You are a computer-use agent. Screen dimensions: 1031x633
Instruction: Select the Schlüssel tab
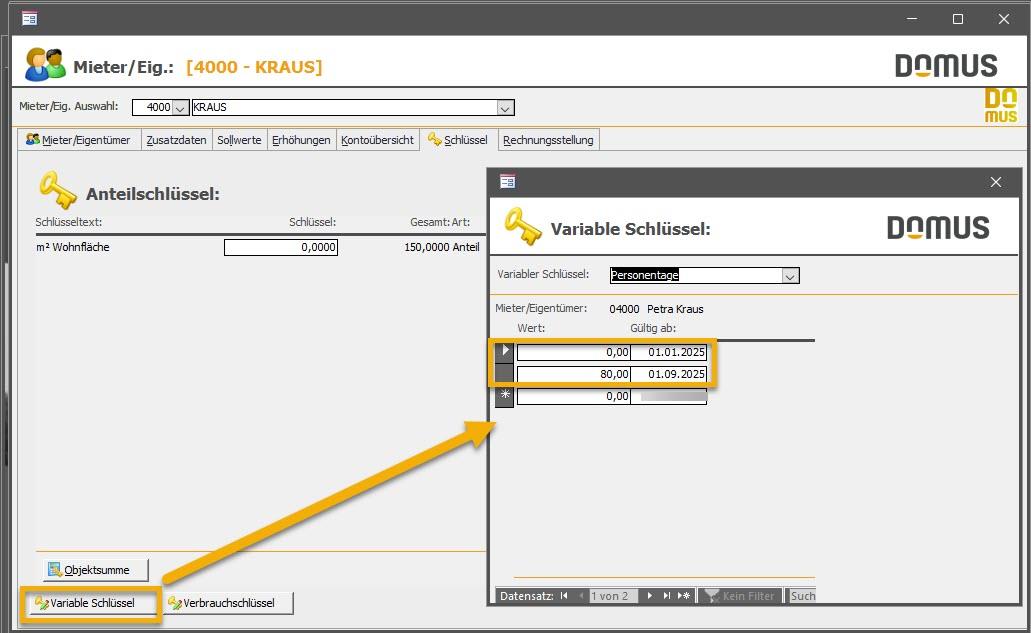coord(458,140)
